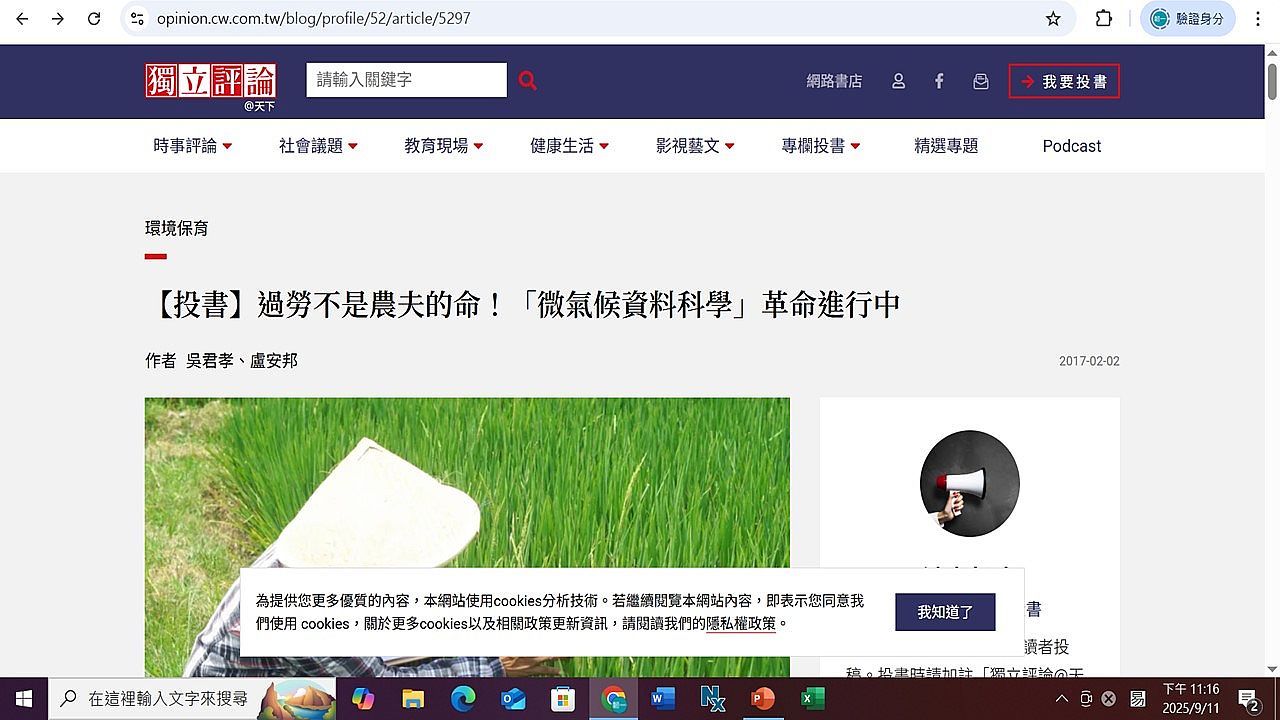Open the 精選專題 menu item

[946, 146]
